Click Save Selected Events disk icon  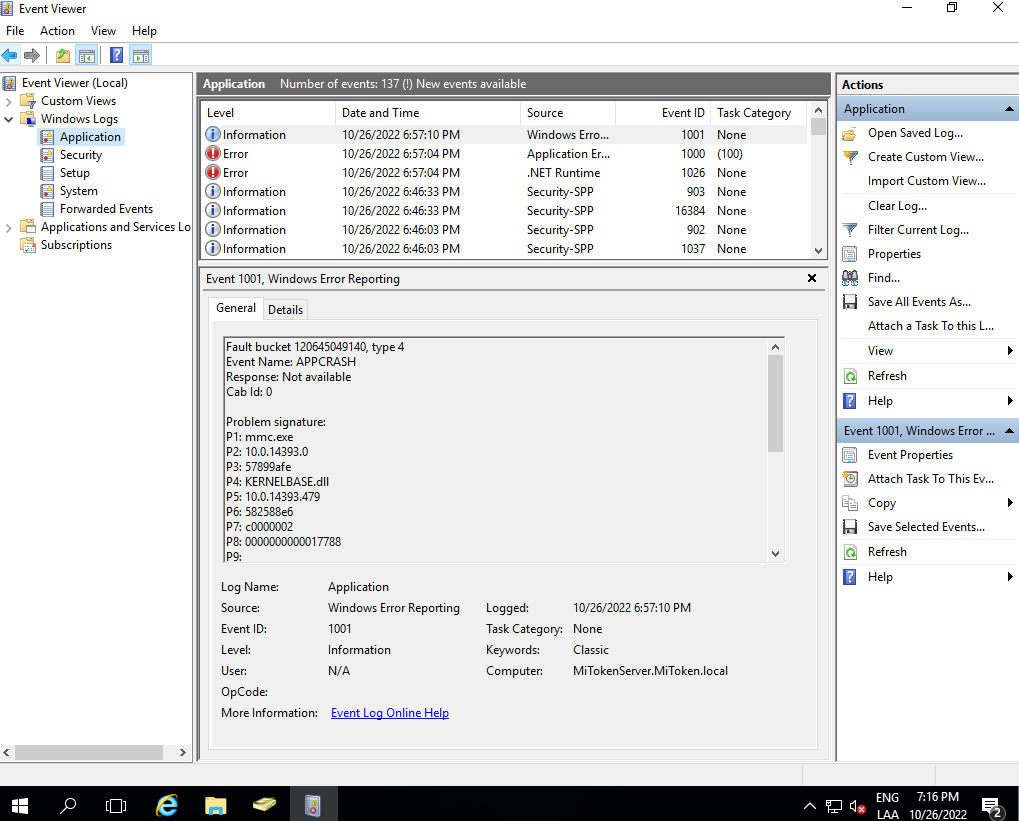[850, 527]
